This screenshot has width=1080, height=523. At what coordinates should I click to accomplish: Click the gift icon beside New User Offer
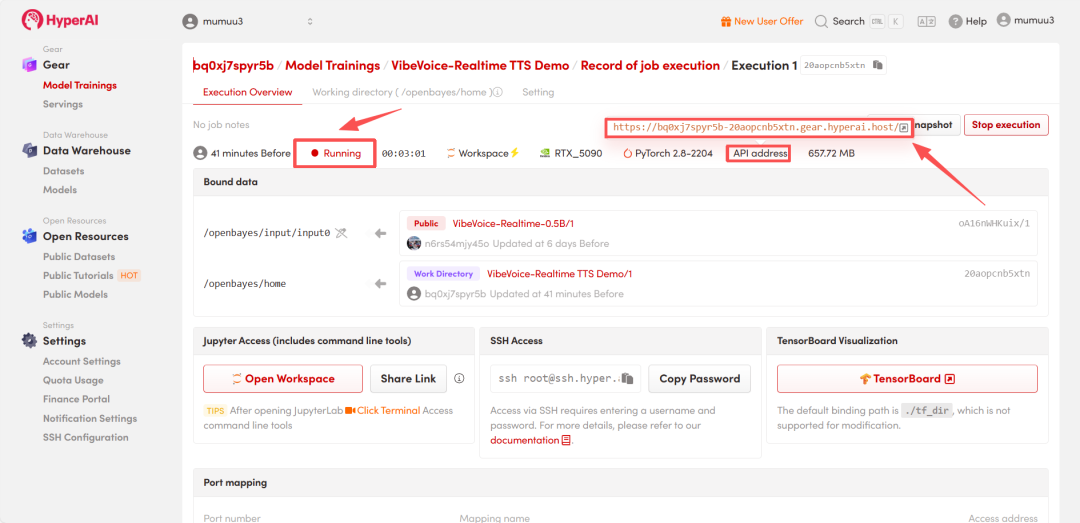(725, 21)
